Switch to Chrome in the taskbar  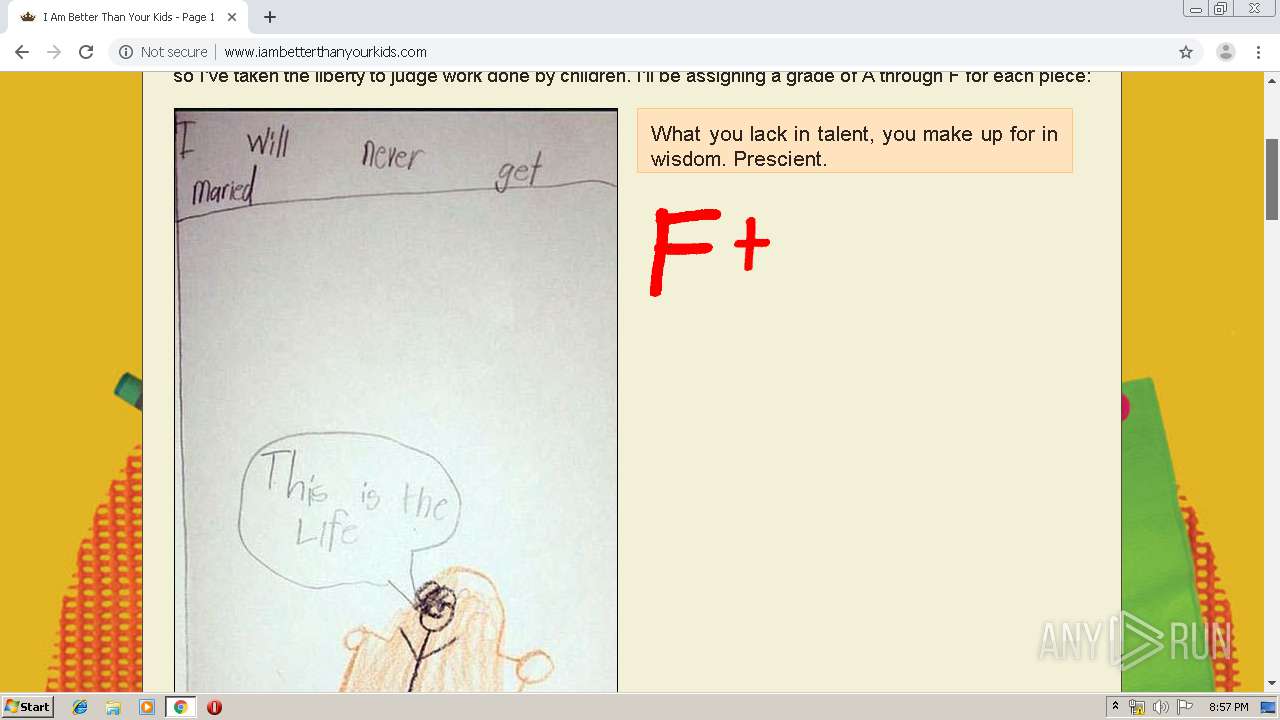(x=180, y=707)
